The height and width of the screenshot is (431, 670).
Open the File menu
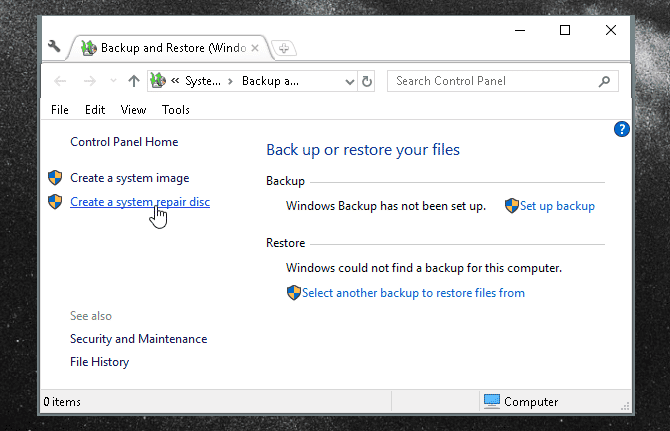pos(60,110)
